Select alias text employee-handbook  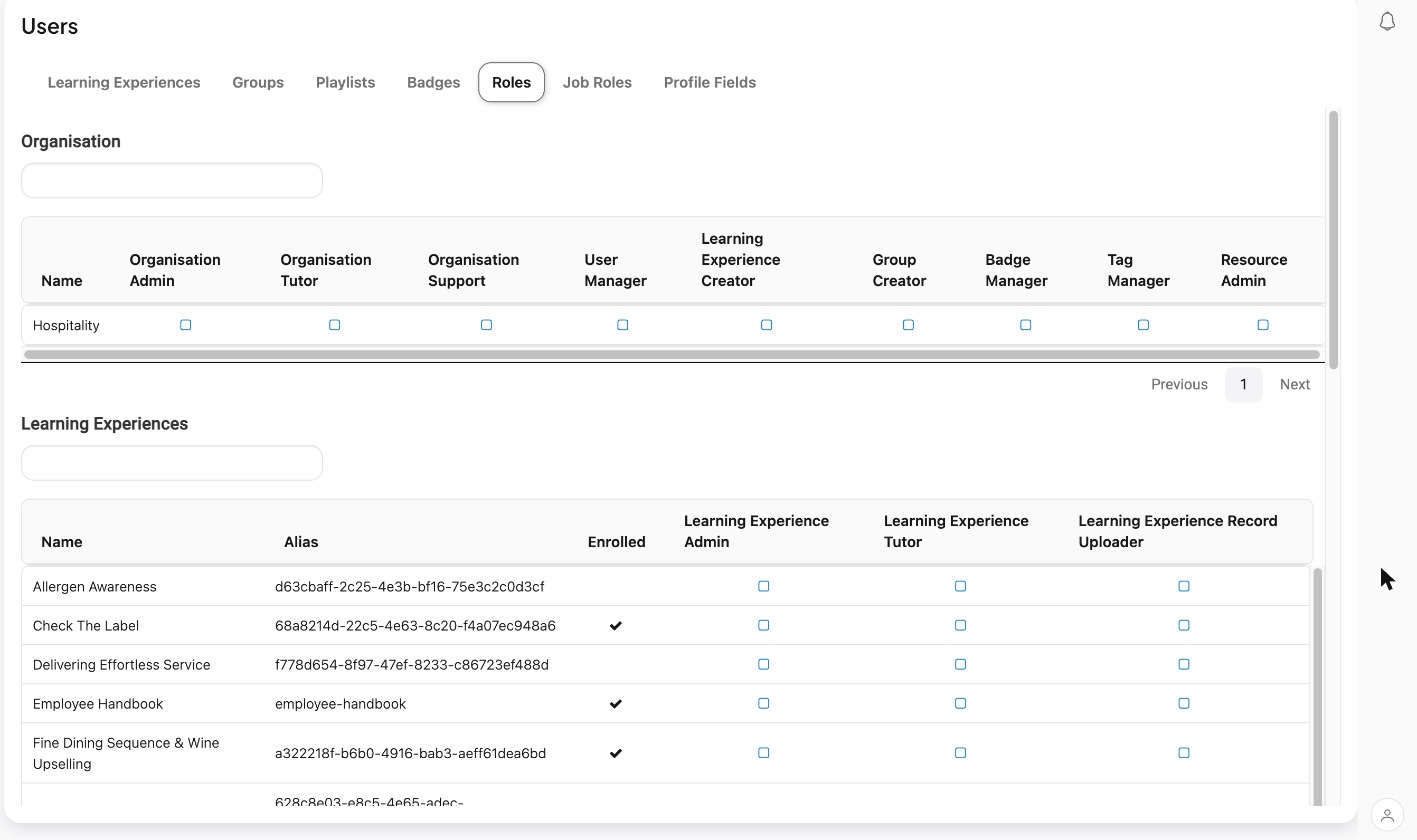click(x=340, y=703)
